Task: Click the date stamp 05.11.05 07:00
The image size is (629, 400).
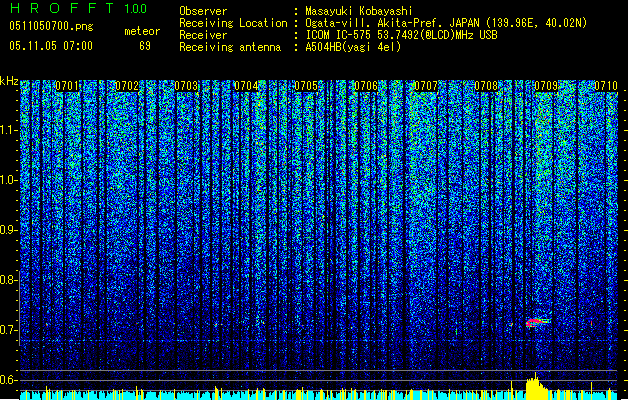Action: pyautogui.click(x=51, y=46)
